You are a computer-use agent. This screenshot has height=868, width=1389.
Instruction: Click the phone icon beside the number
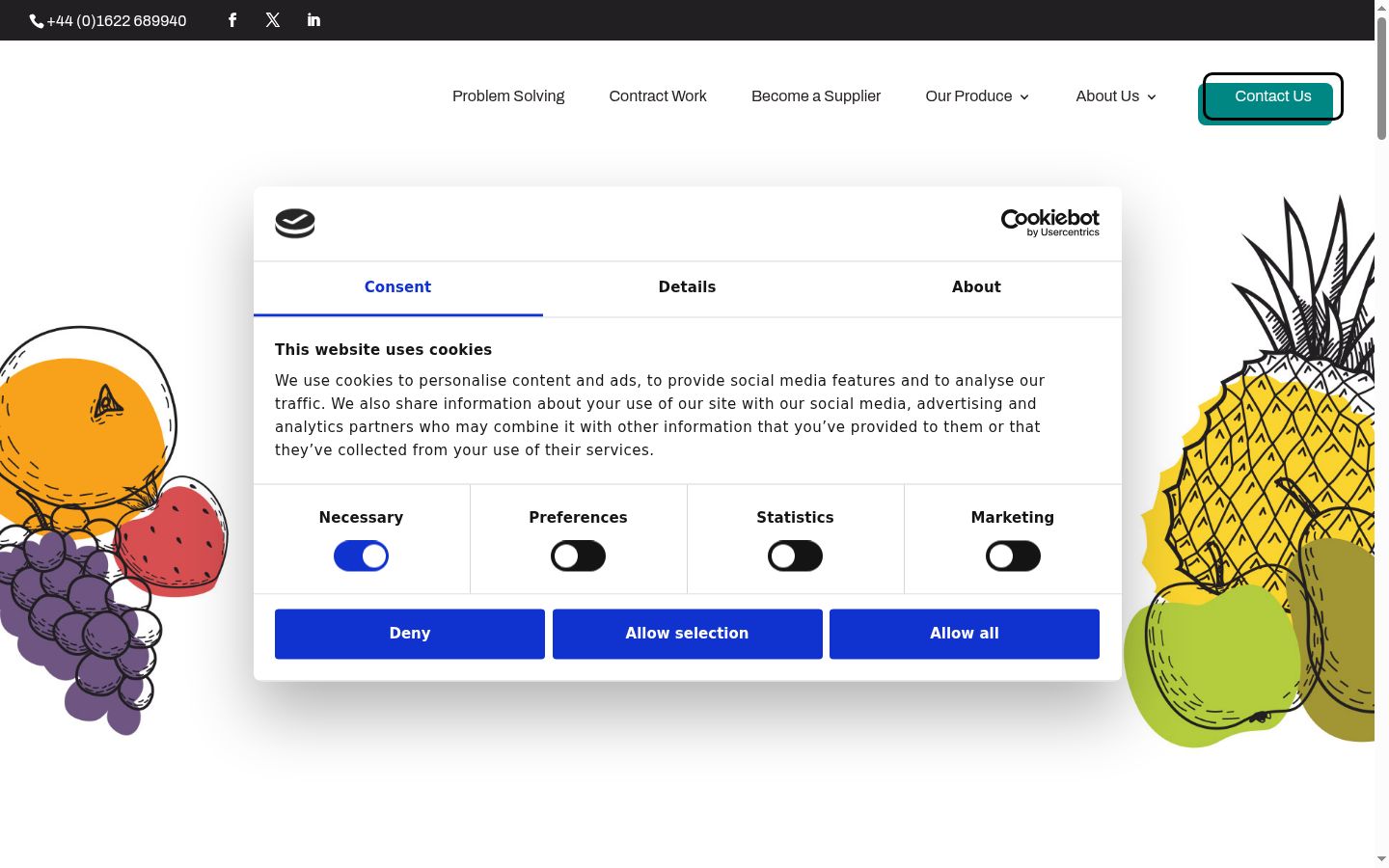point(37,21)
